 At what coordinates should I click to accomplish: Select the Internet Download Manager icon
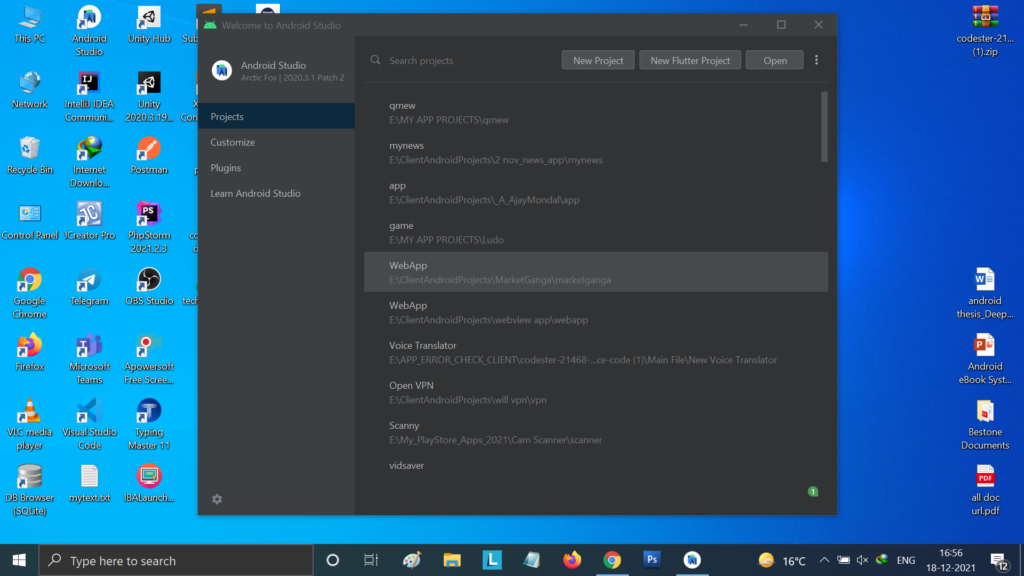89,163
